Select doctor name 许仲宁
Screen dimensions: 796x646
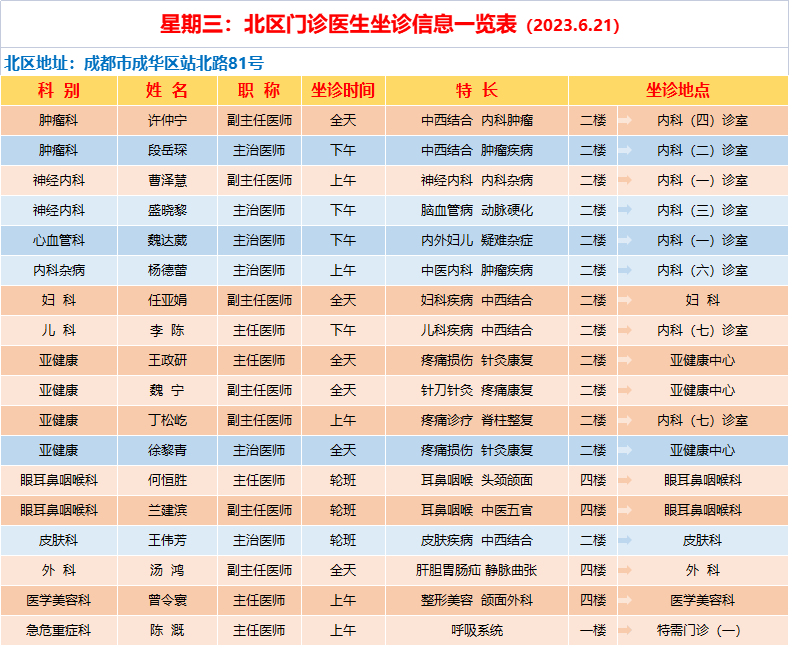click(x=168, y=120)
